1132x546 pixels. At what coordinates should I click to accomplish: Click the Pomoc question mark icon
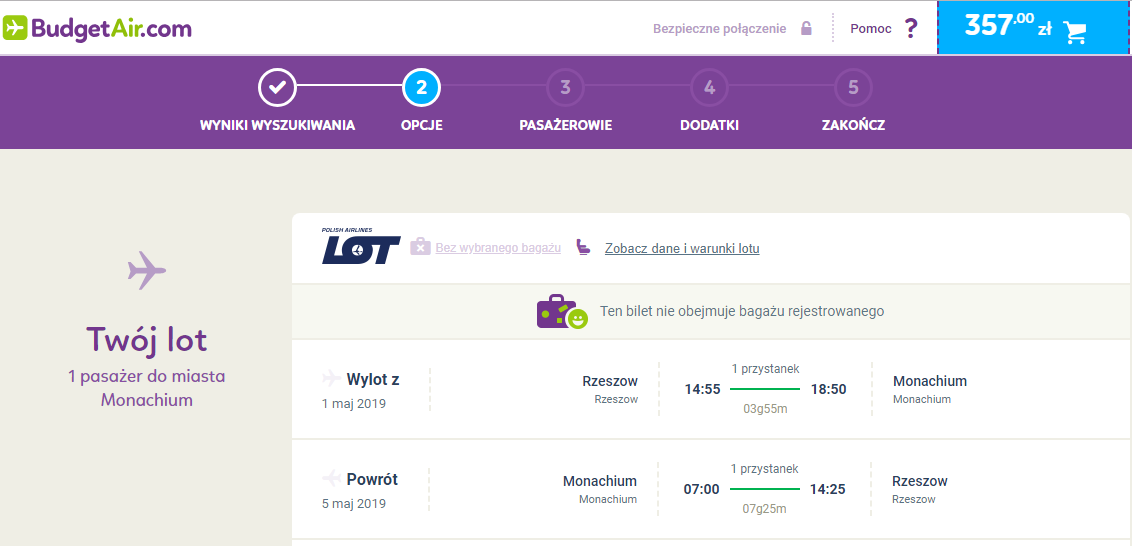(x=911, y=29)
